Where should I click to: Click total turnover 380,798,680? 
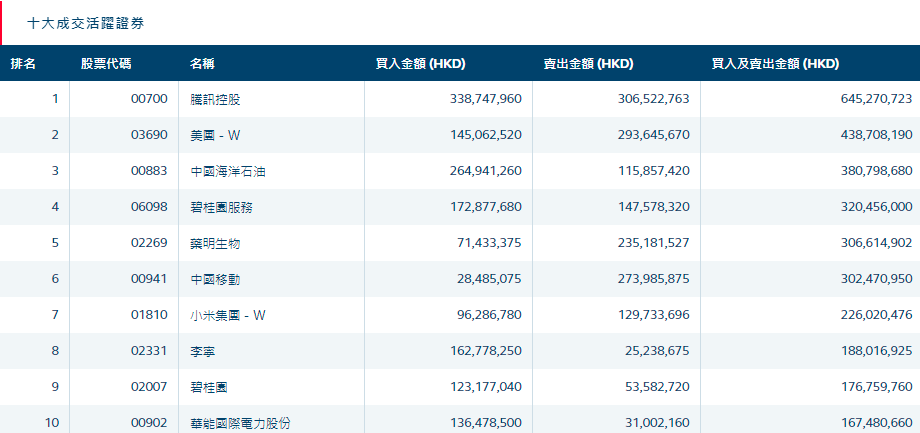pyautogui.click(x=877, y=171)
